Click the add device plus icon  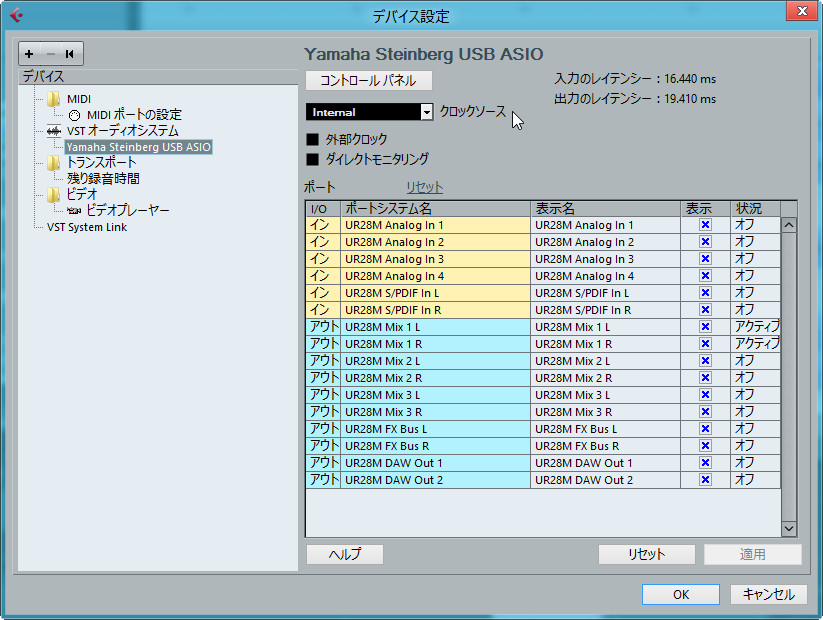pyautogui.click(x=29, y=54)
